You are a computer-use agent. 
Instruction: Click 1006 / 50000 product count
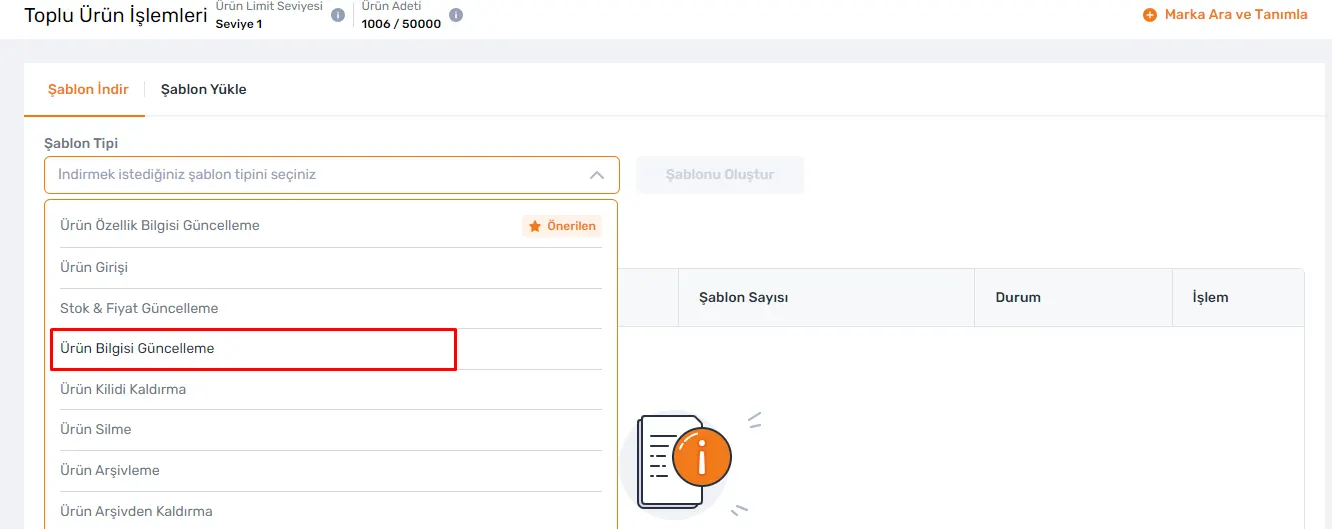pos(401,24)
